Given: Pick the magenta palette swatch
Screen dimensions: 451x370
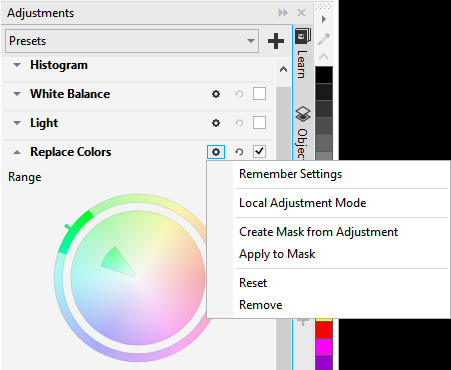Looking at the screenshot, I should coord(324,347).
